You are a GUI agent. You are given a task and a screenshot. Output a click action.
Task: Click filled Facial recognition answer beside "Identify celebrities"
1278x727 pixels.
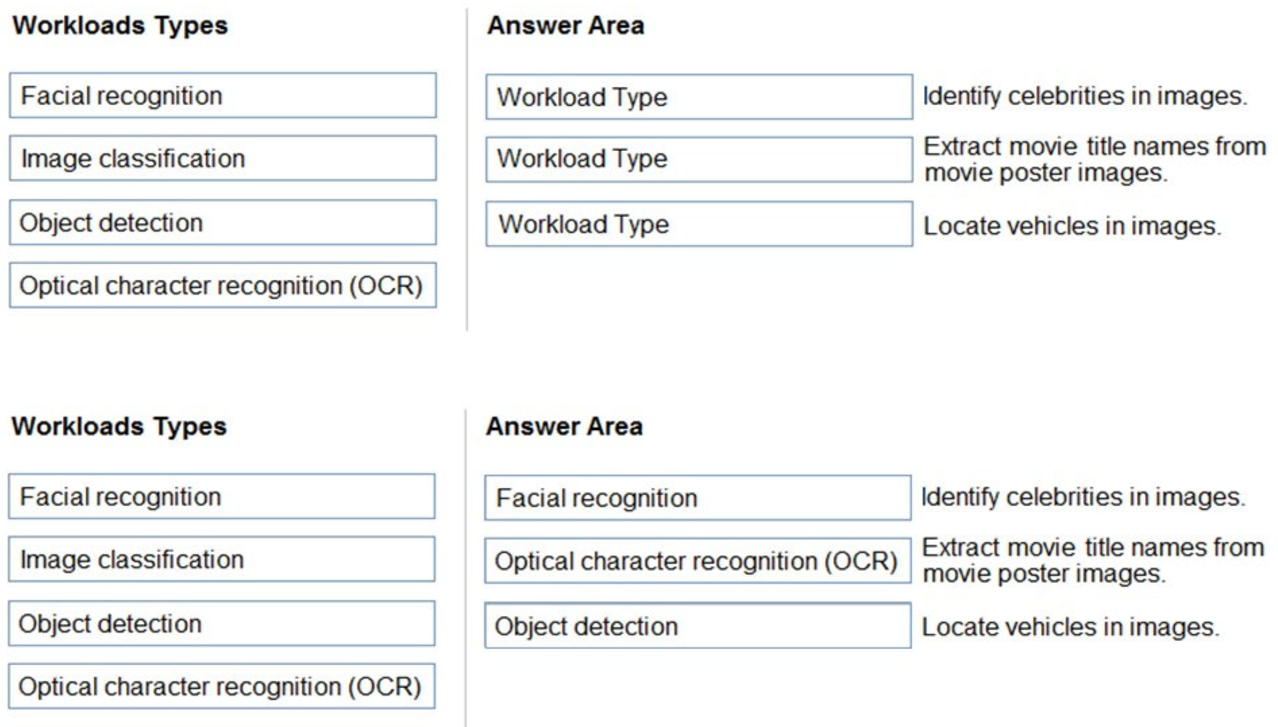pos(698,498)
